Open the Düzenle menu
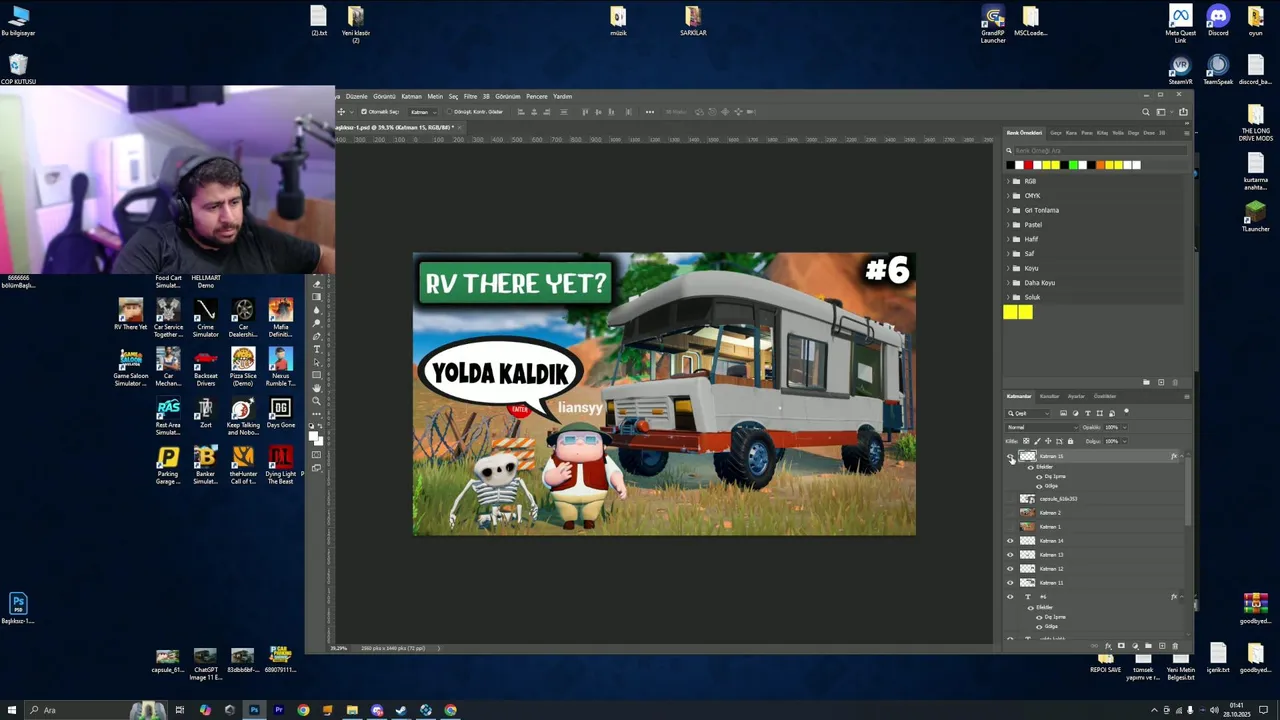Viewport: 1280px width, 720px height. (x=357, y=97)
